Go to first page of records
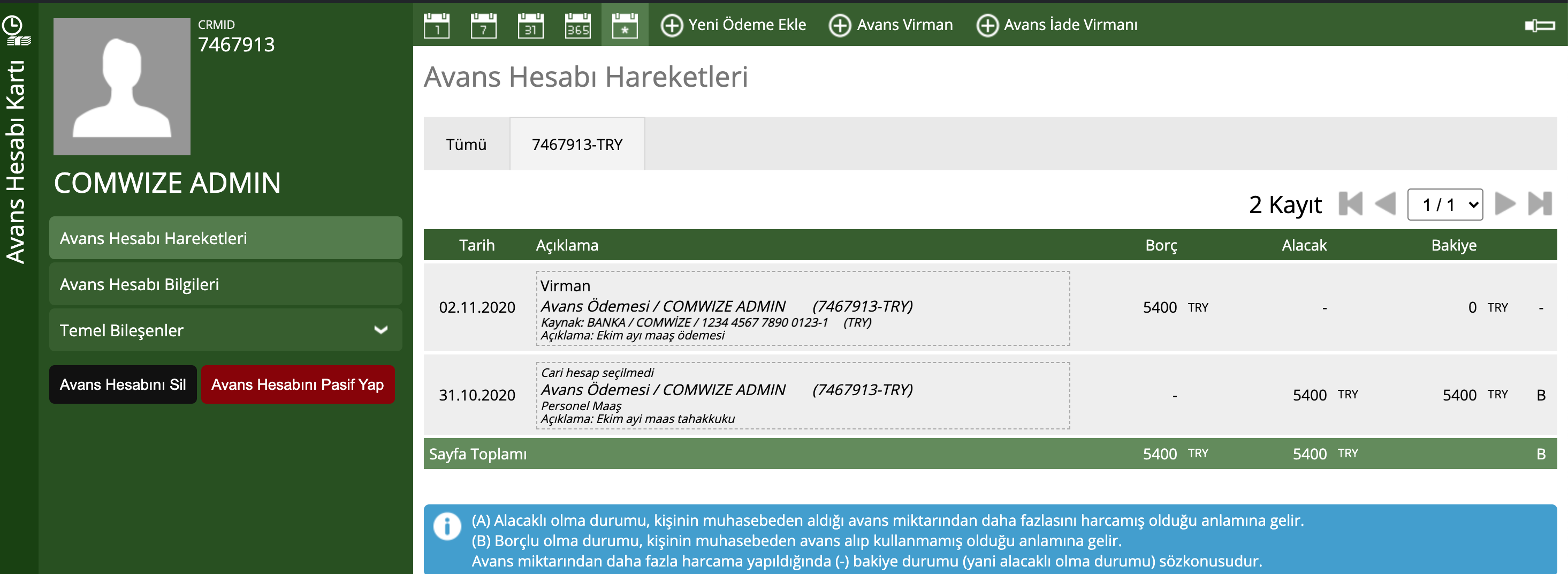This screenshot has width=1568, height=574. [x=1351, y=204]
